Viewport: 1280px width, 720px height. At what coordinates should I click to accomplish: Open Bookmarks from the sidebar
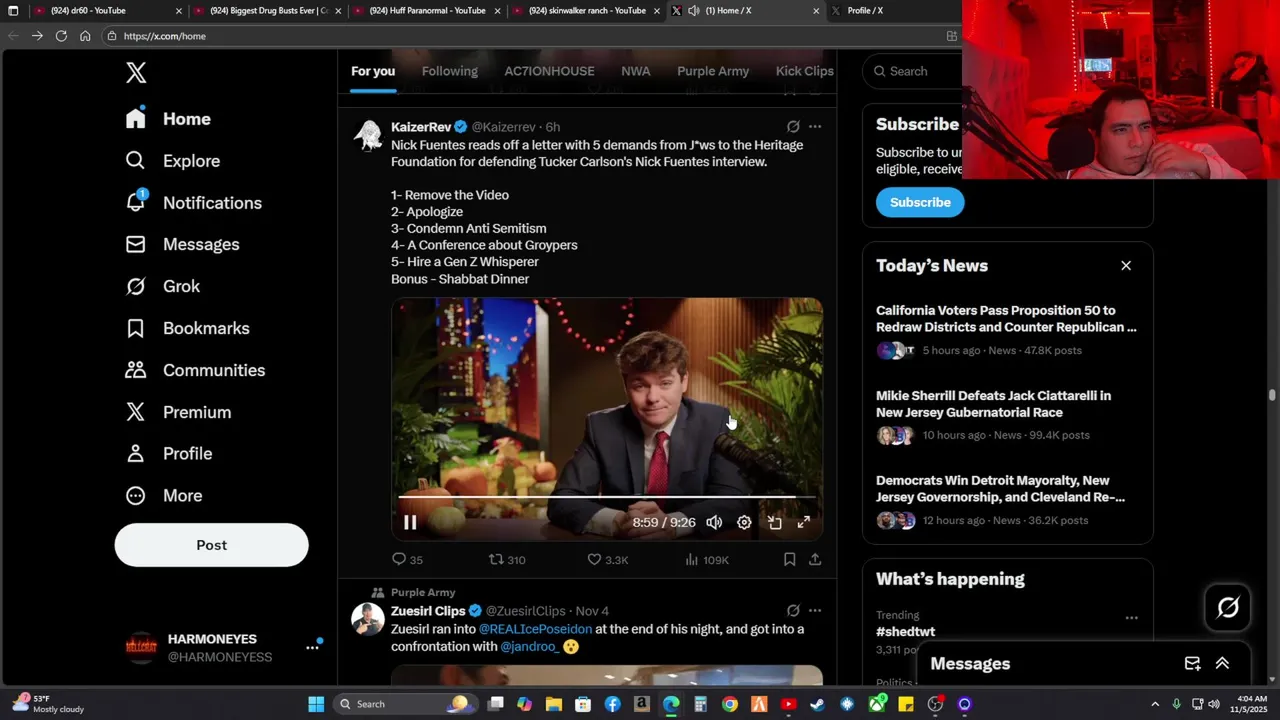coord(187,328)
